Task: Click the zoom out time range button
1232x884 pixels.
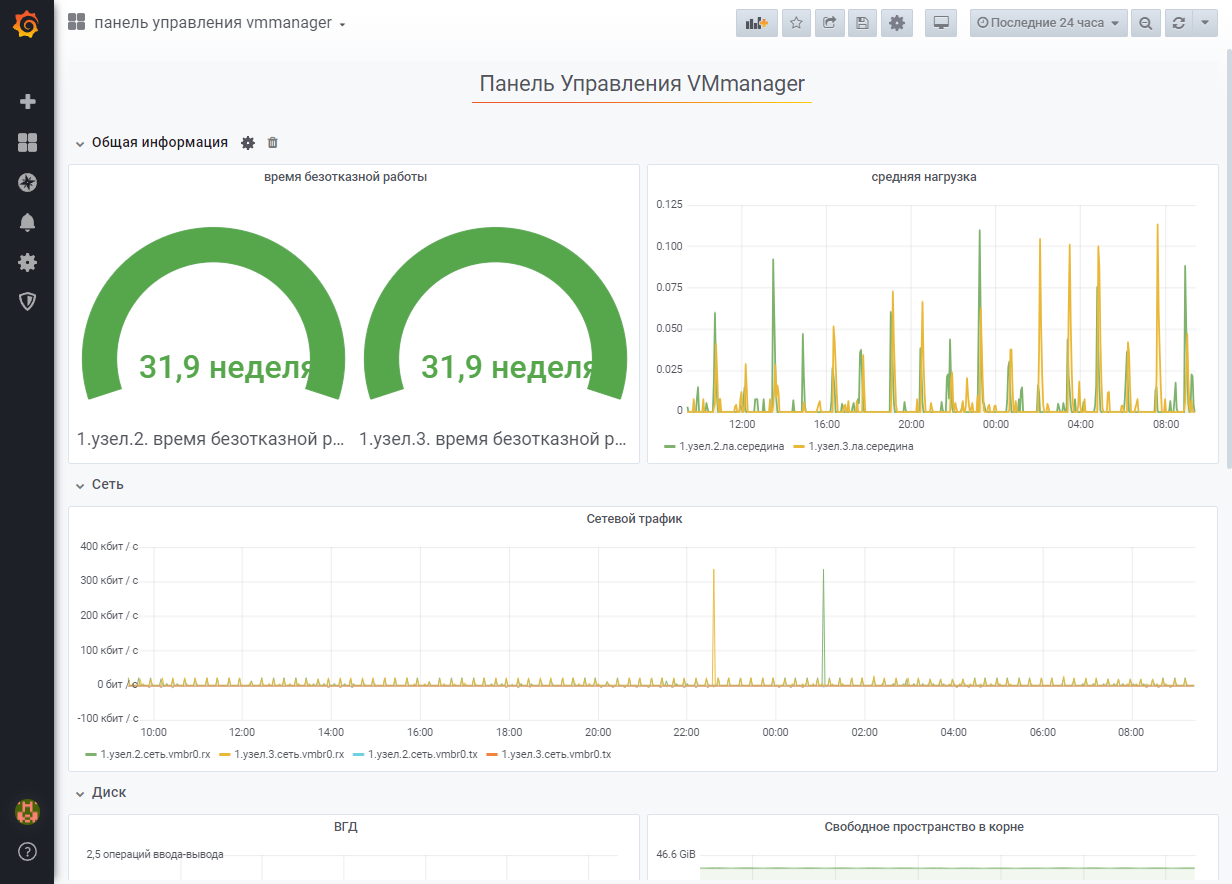Action: [x=1146, y=23]
